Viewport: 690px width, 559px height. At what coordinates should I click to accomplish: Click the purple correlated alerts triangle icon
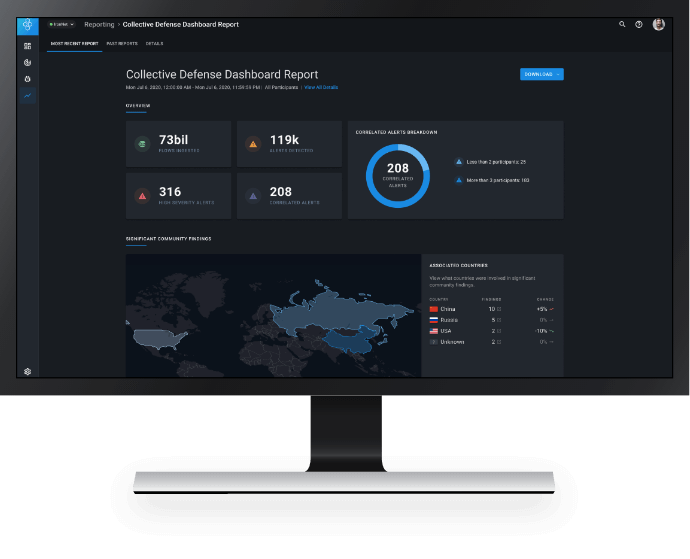253,196
